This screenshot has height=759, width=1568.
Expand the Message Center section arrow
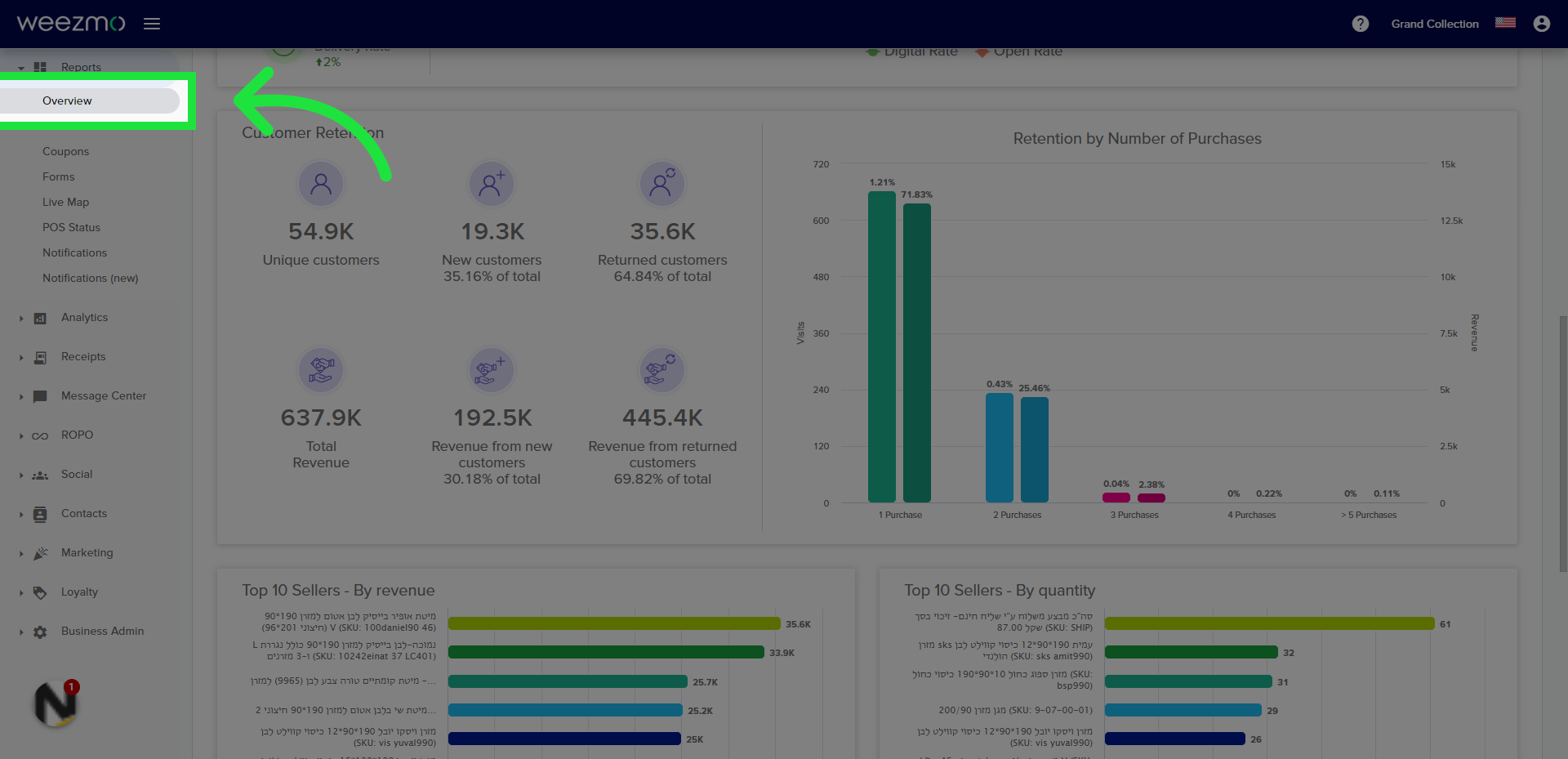click(21, 396)
